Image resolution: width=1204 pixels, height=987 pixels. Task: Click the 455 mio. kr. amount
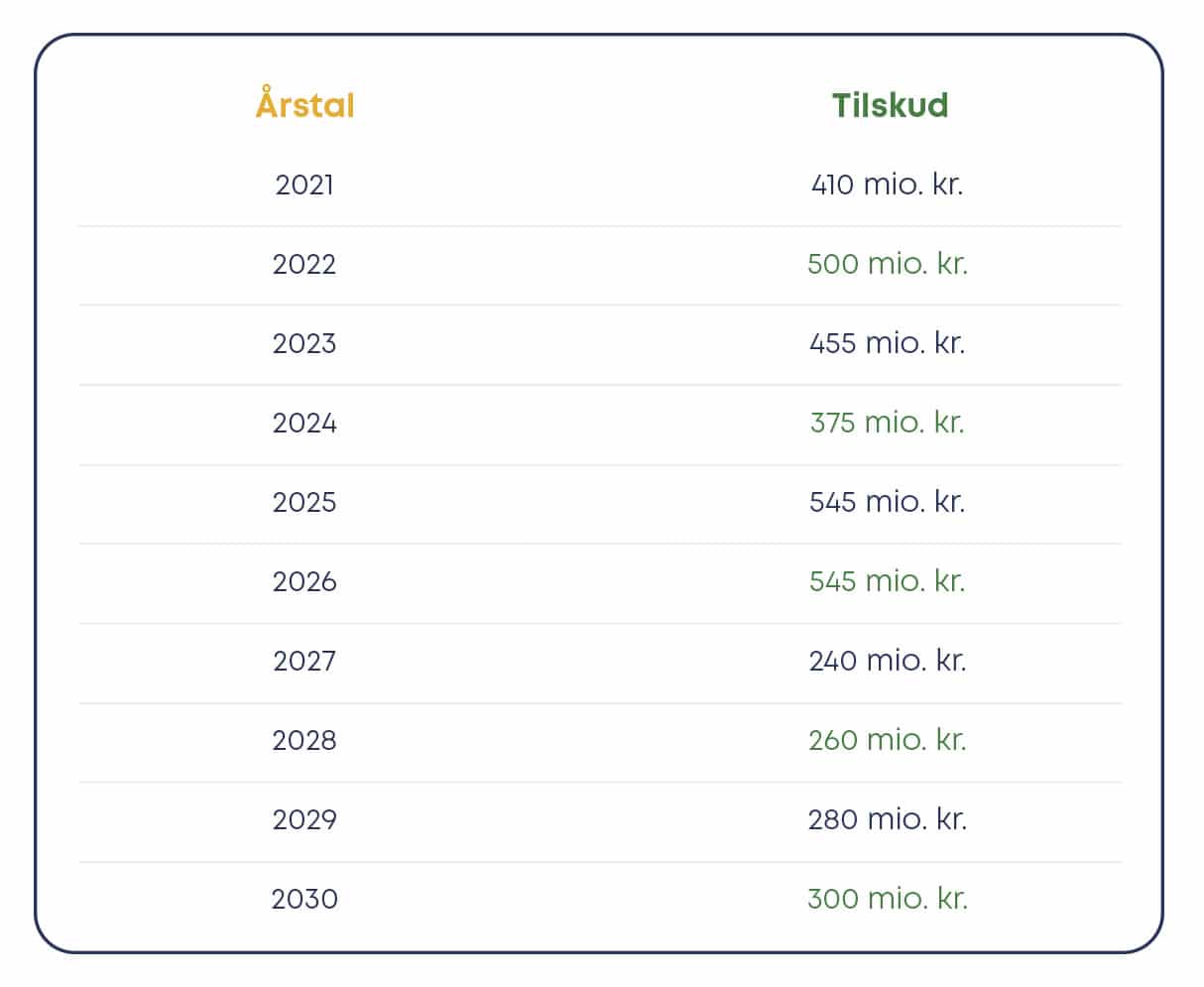coord(887,343)
